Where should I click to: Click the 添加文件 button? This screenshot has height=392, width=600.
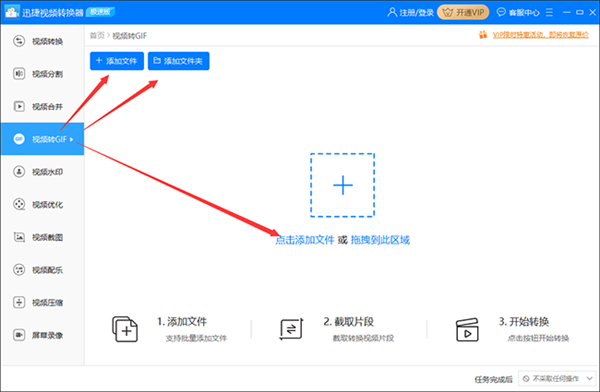pyautogui.click(x=117, y=61)
